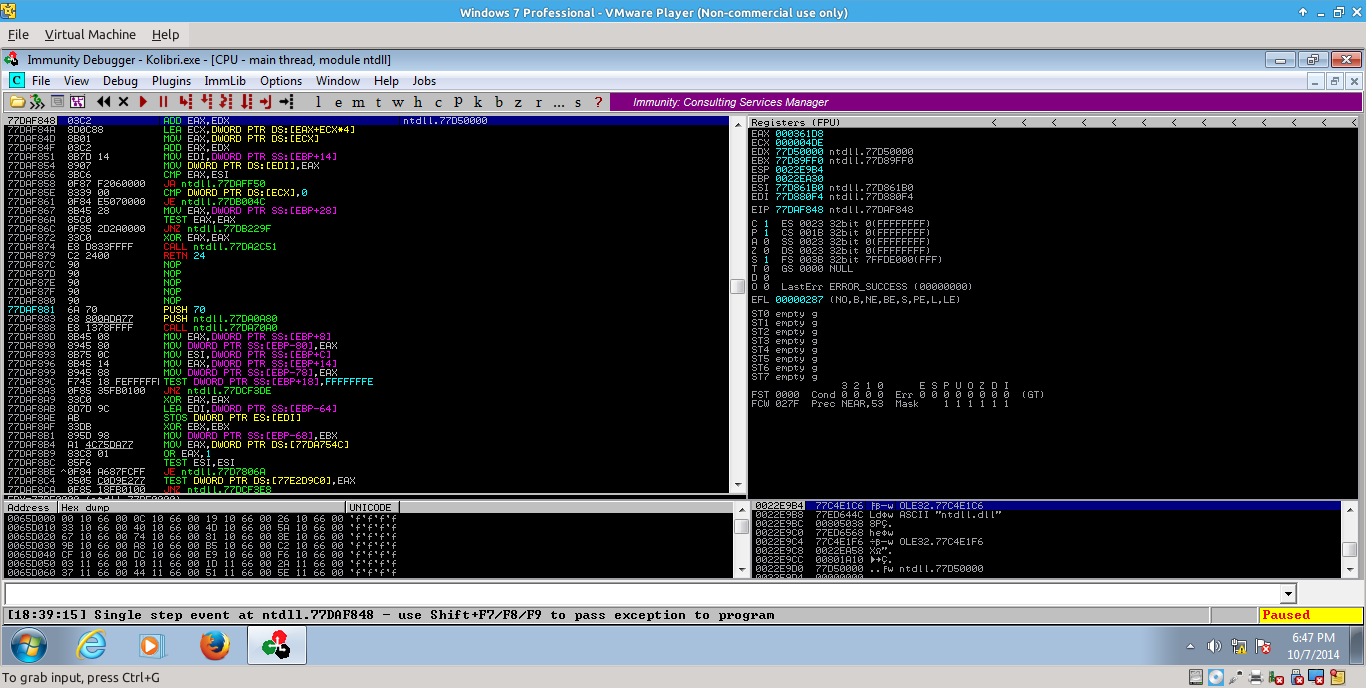Open Windows list with 'w' button
Screen dimensions: 1366x688
[x=398, y=102]
